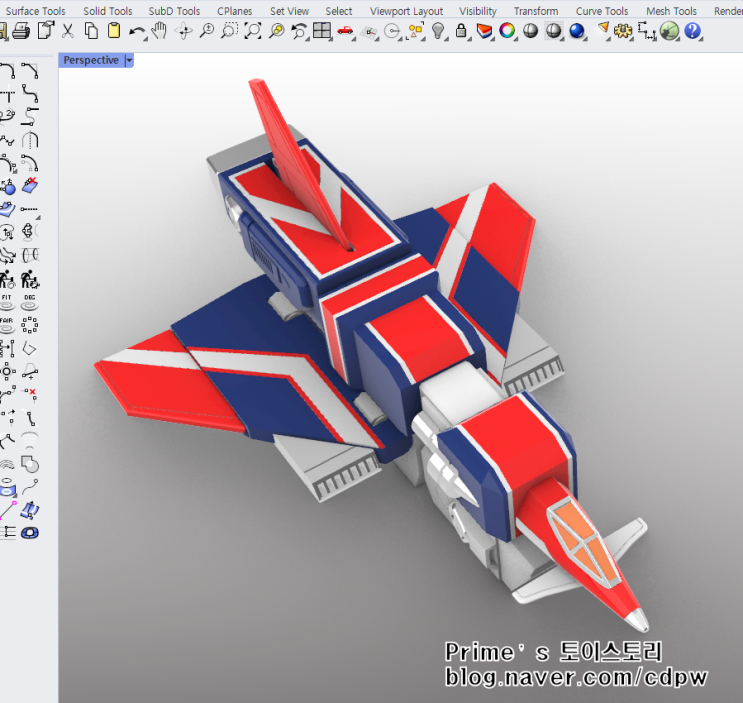This screenshot has height=703, width=743.
Task: Select the Rotate View tool
Action: (x=183, y=32)
